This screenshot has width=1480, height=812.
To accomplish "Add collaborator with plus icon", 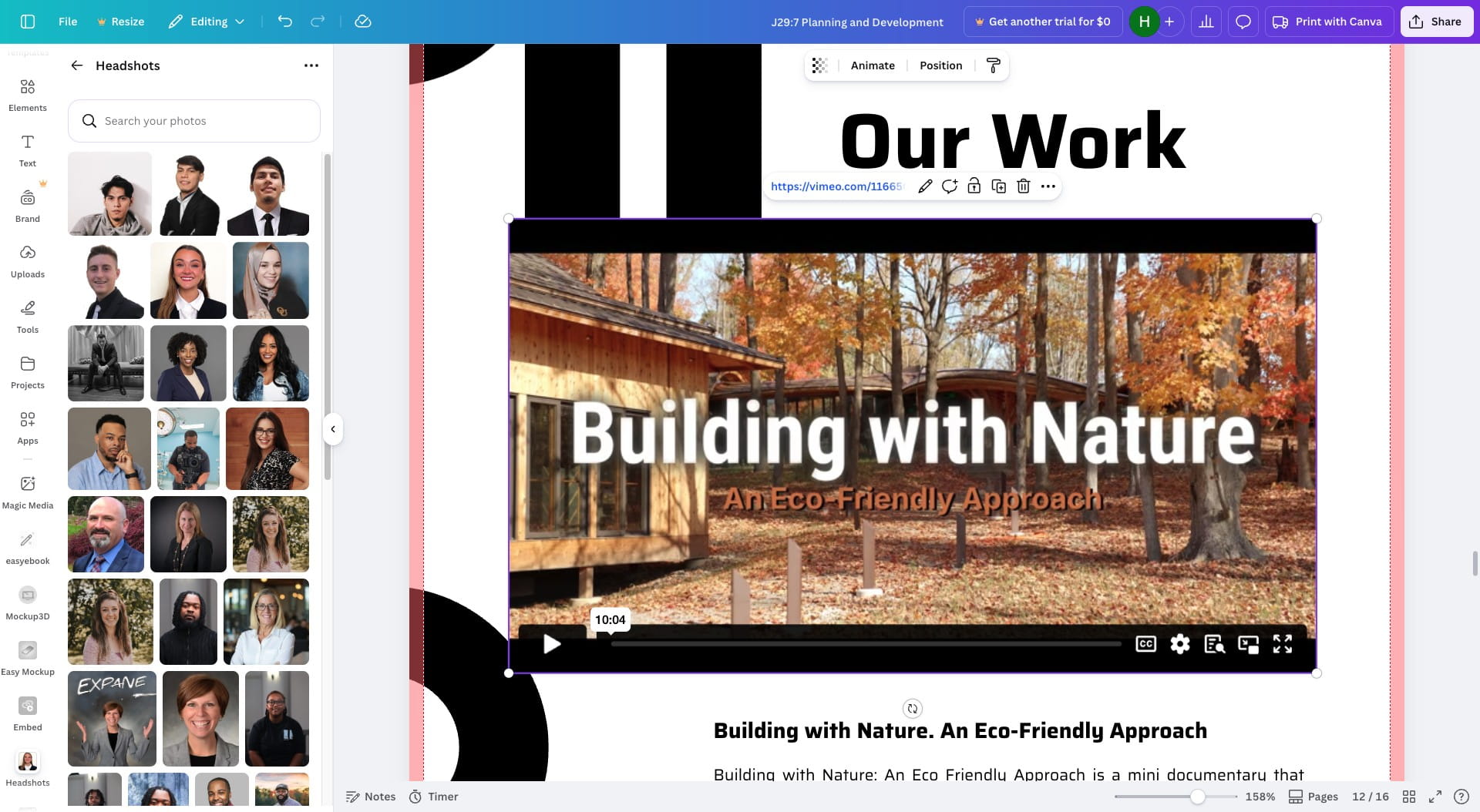I will pyautogui.click(x=1169, y=22).
